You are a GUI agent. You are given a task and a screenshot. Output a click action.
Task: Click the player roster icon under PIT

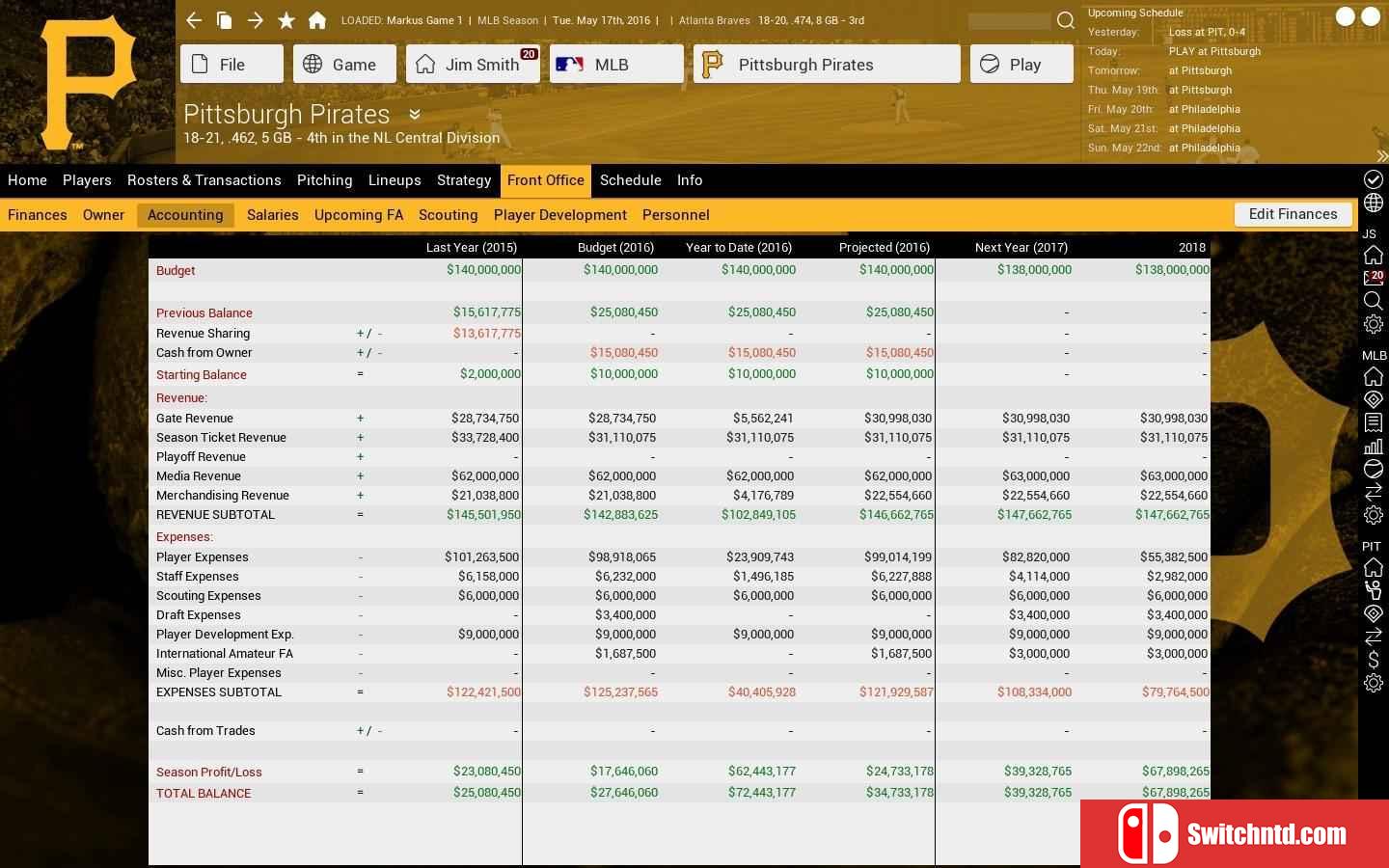(x=1374, y=590)
